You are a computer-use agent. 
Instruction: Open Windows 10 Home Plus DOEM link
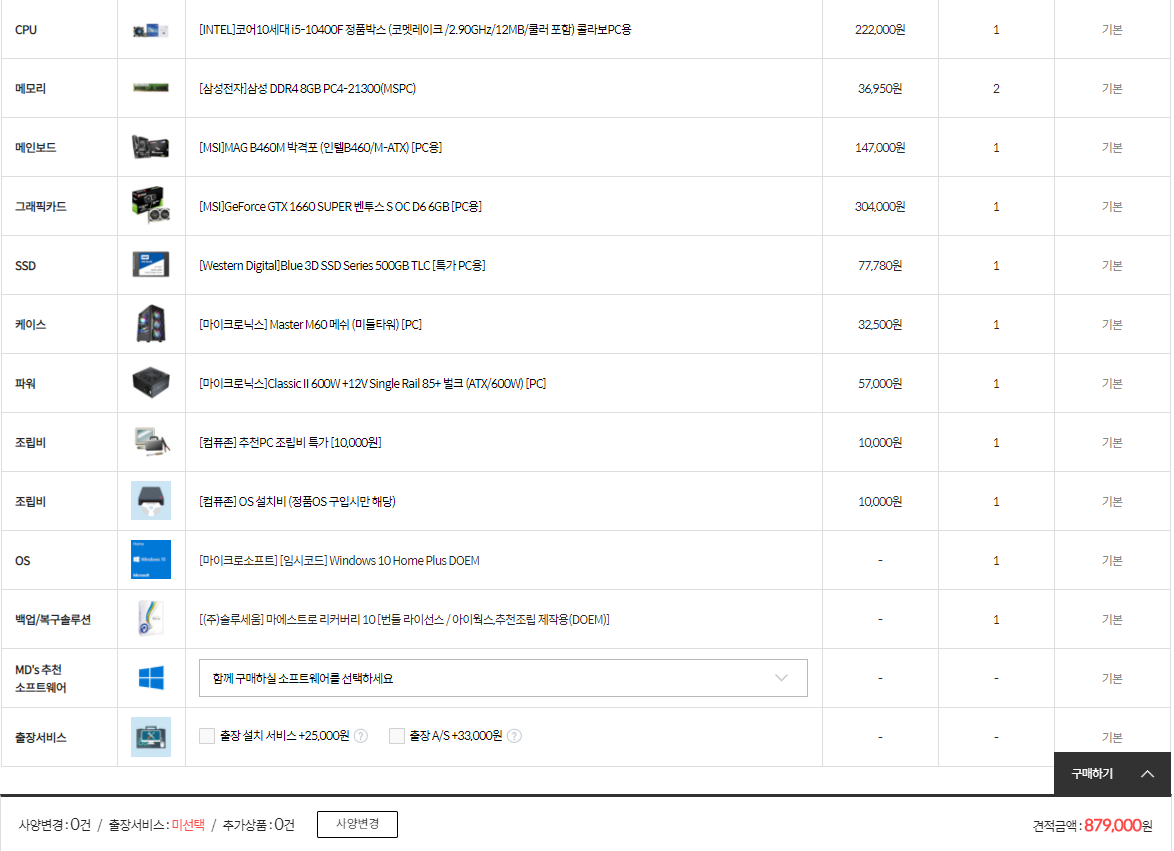(339, 561)
